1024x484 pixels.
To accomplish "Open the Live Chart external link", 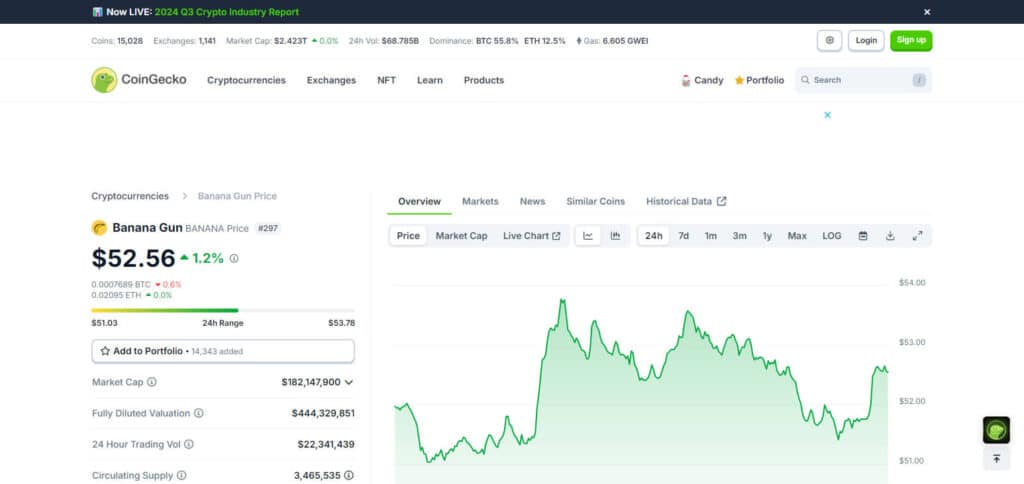I will pyautogui.click(x=532, y=236).
